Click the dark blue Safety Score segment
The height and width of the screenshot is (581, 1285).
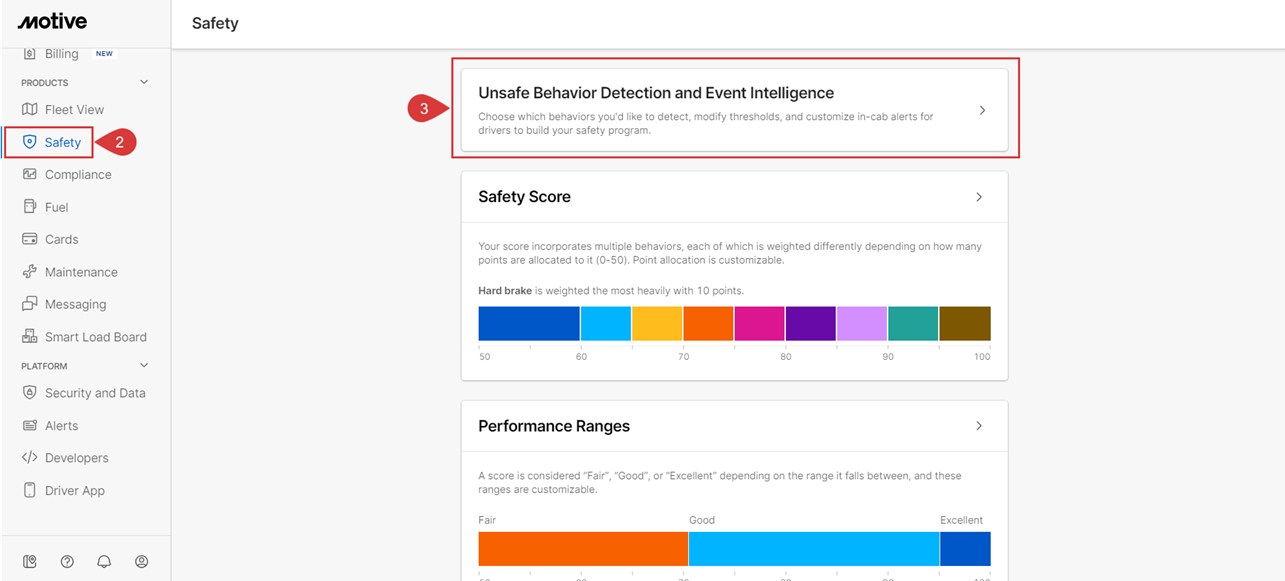pos(528,324)
